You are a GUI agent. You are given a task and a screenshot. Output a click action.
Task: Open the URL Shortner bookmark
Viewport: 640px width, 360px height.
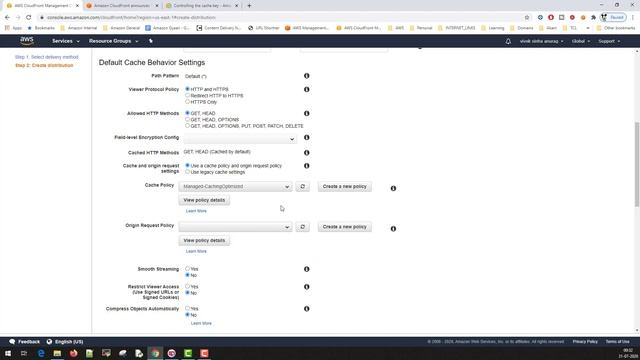tap(264, 28)
